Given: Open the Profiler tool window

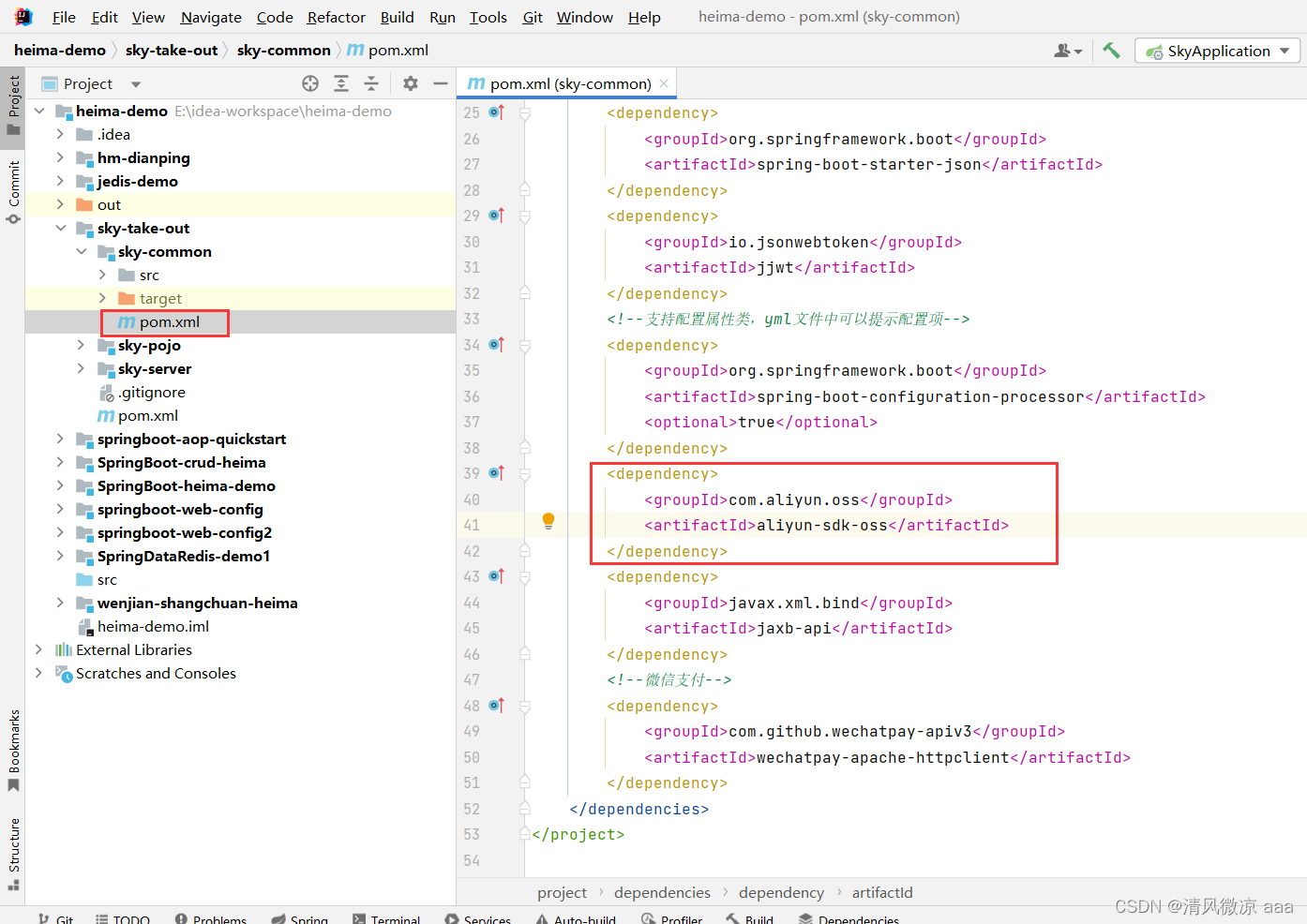Looking at the screenshot, I should tap(672, 919).
